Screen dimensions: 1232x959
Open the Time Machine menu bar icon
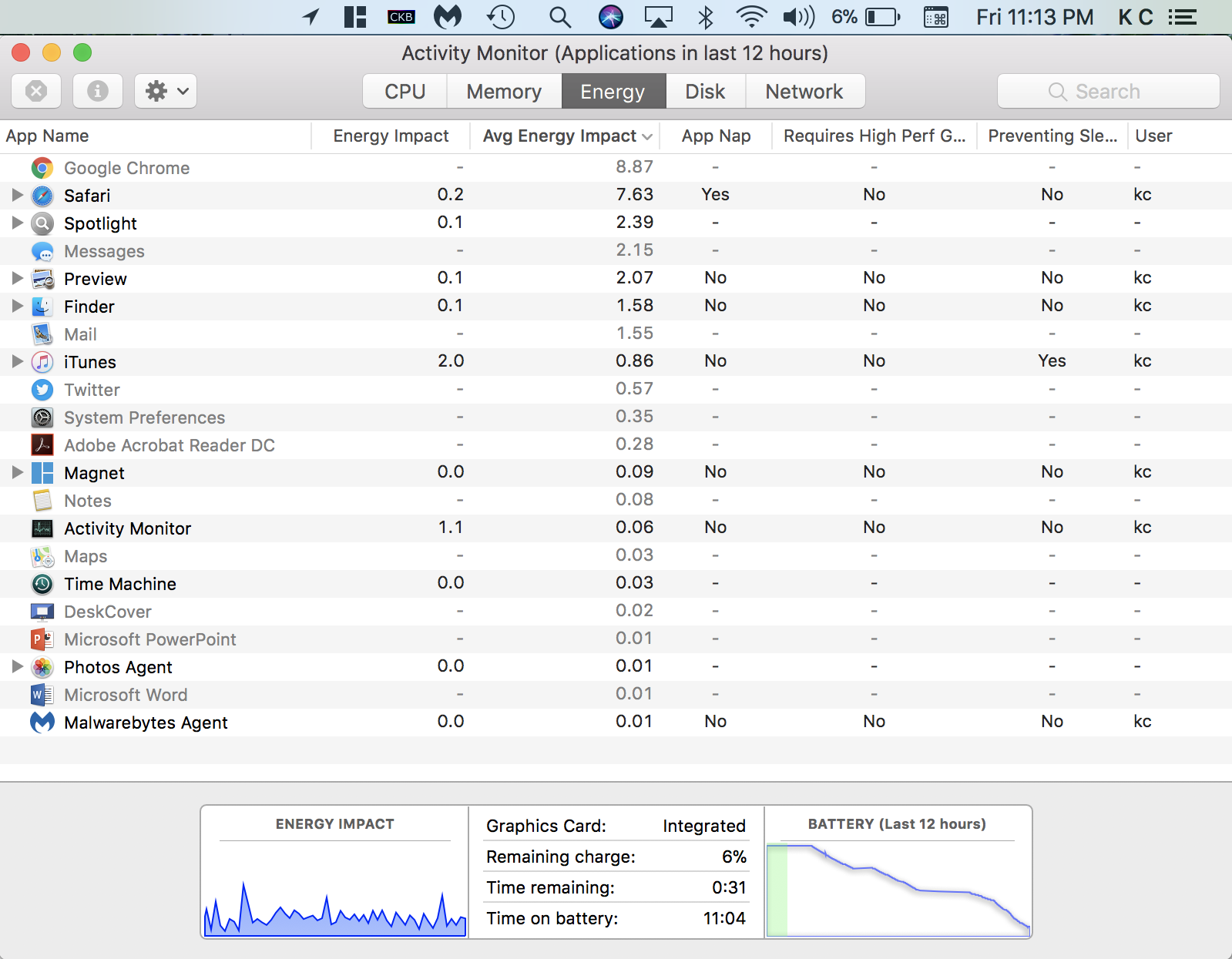pos(501,17)
